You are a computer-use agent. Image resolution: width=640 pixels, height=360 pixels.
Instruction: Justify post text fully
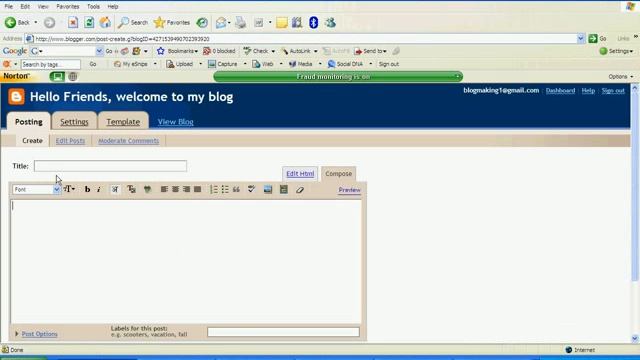pyautogui.click(x=198, y=189)
